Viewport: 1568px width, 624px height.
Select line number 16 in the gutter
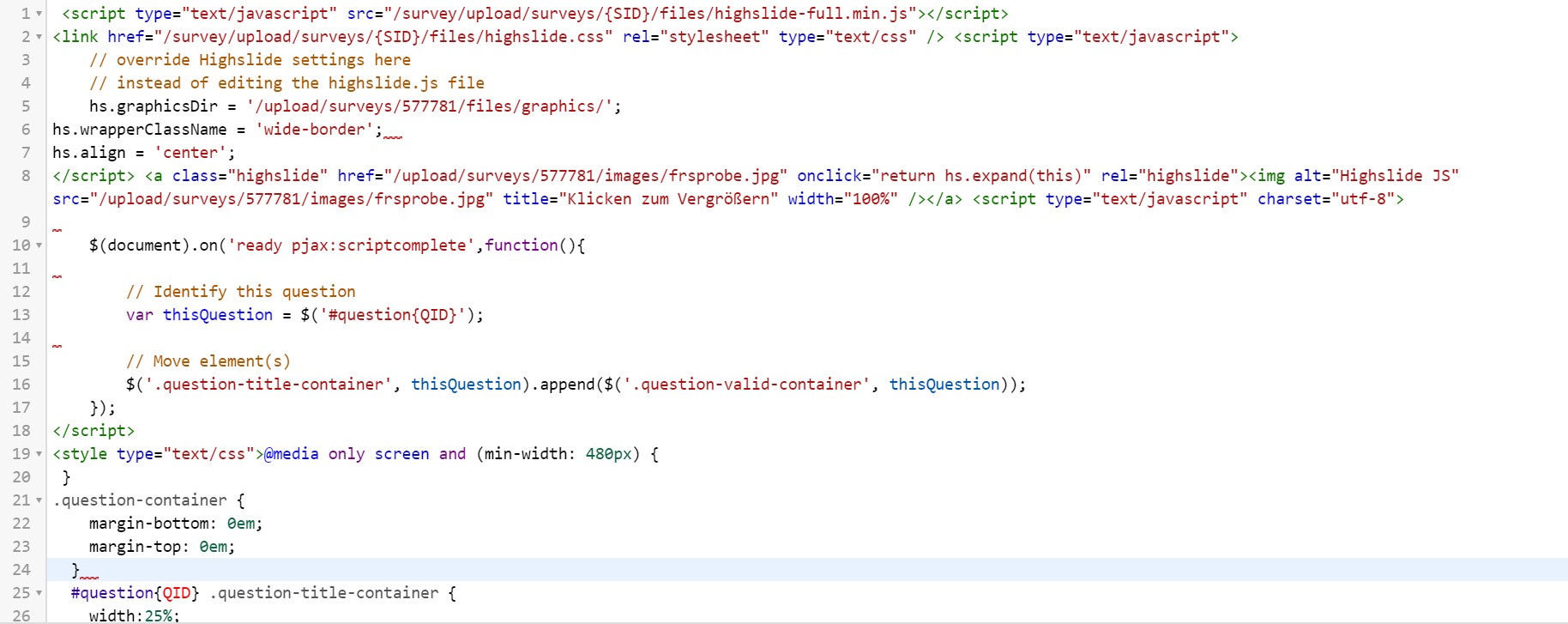coord(21,385)
